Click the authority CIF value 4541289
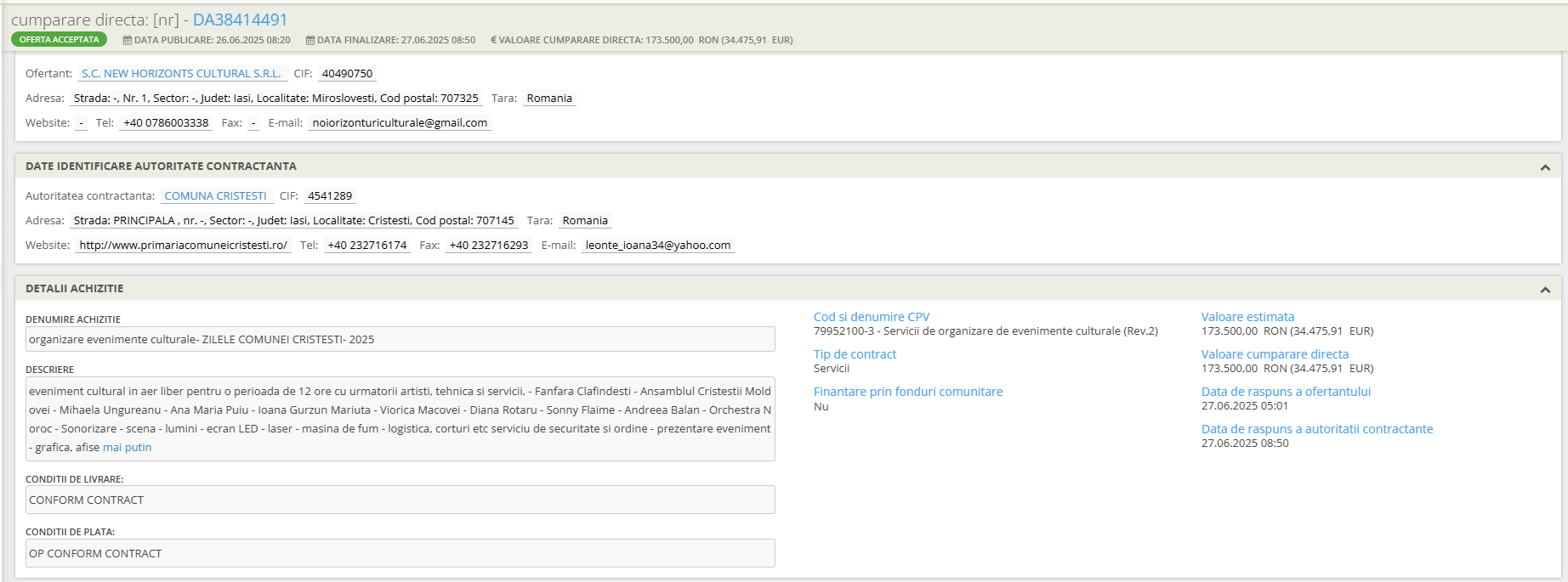This screenshot has width=1568, height=582. (x=330, y=196)
